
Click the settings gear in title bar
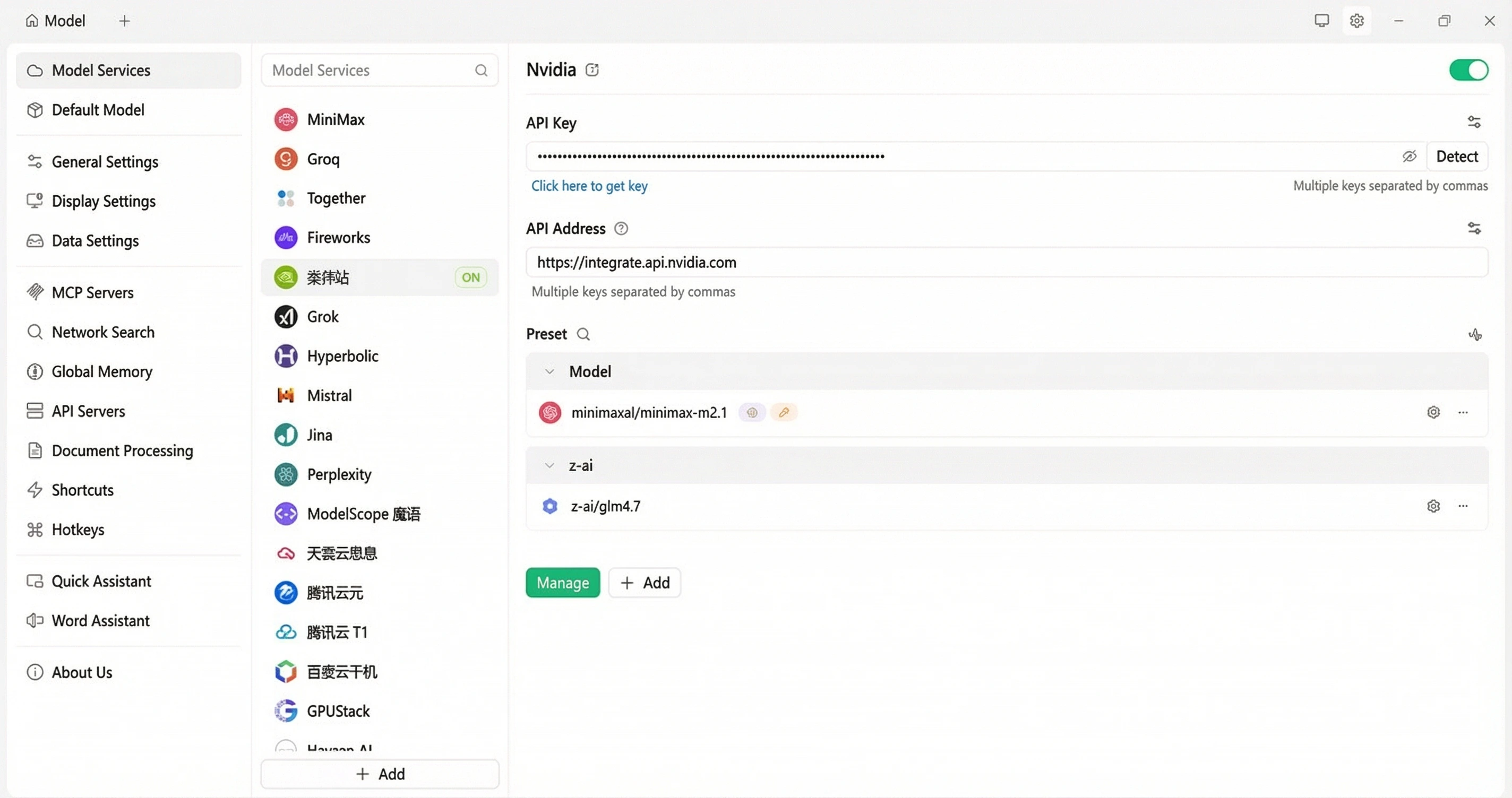point(1356,21)
